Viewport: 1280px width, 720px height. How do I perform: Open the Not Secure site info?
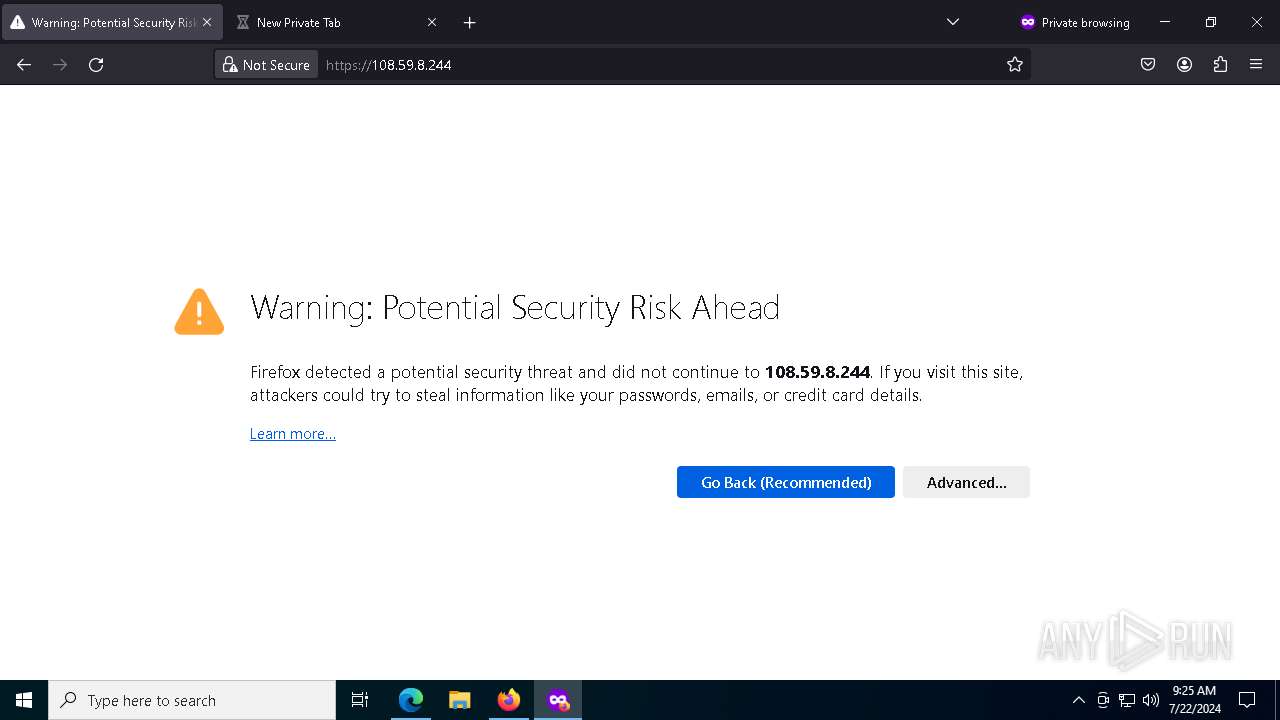266,65
